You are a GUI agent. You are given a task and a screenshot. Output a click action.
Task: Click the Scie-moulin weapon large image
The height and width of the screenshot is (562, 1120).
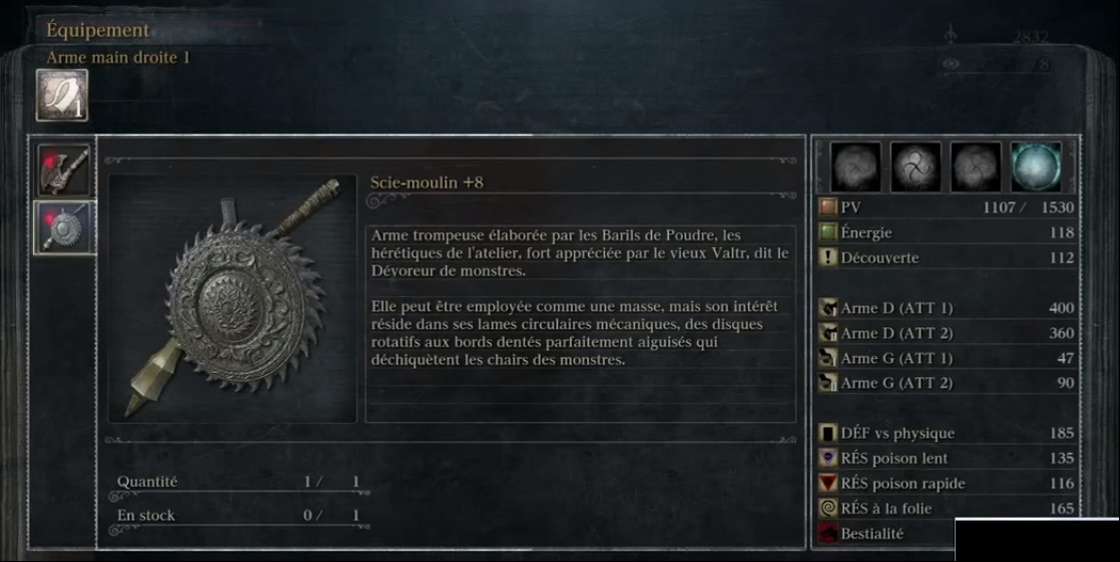click(x=233, y=298)
